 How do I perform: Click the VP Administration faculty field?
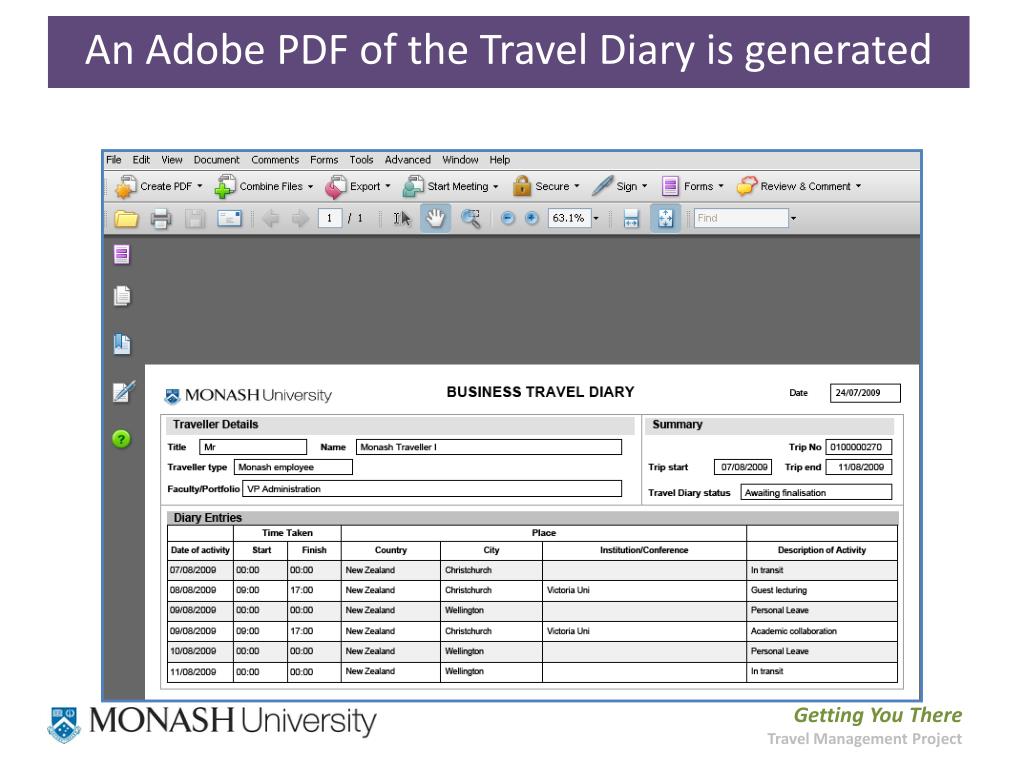point(432,489)
